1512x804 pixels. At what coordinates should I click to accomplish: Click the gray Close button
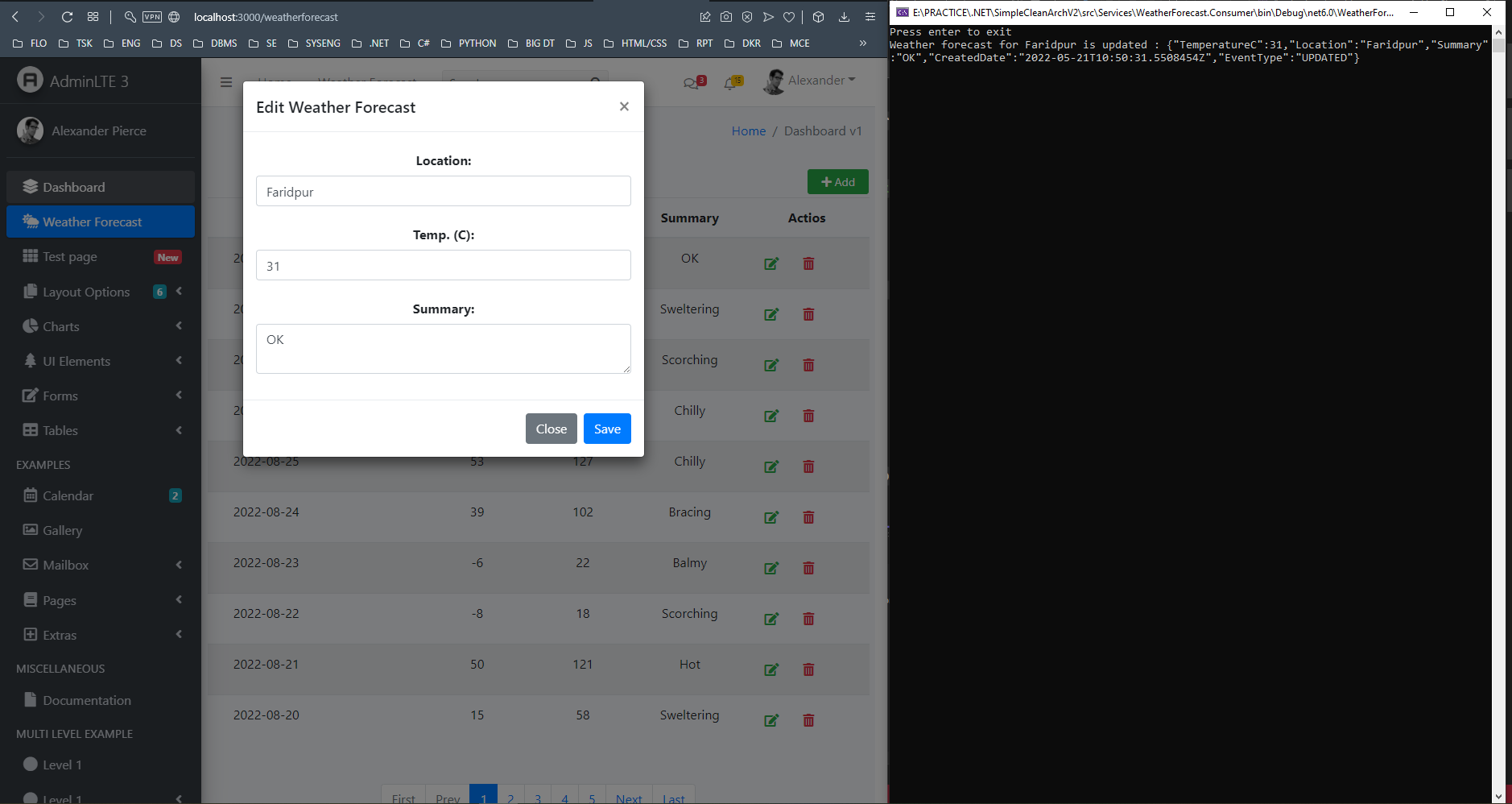[x=551, y=429]
